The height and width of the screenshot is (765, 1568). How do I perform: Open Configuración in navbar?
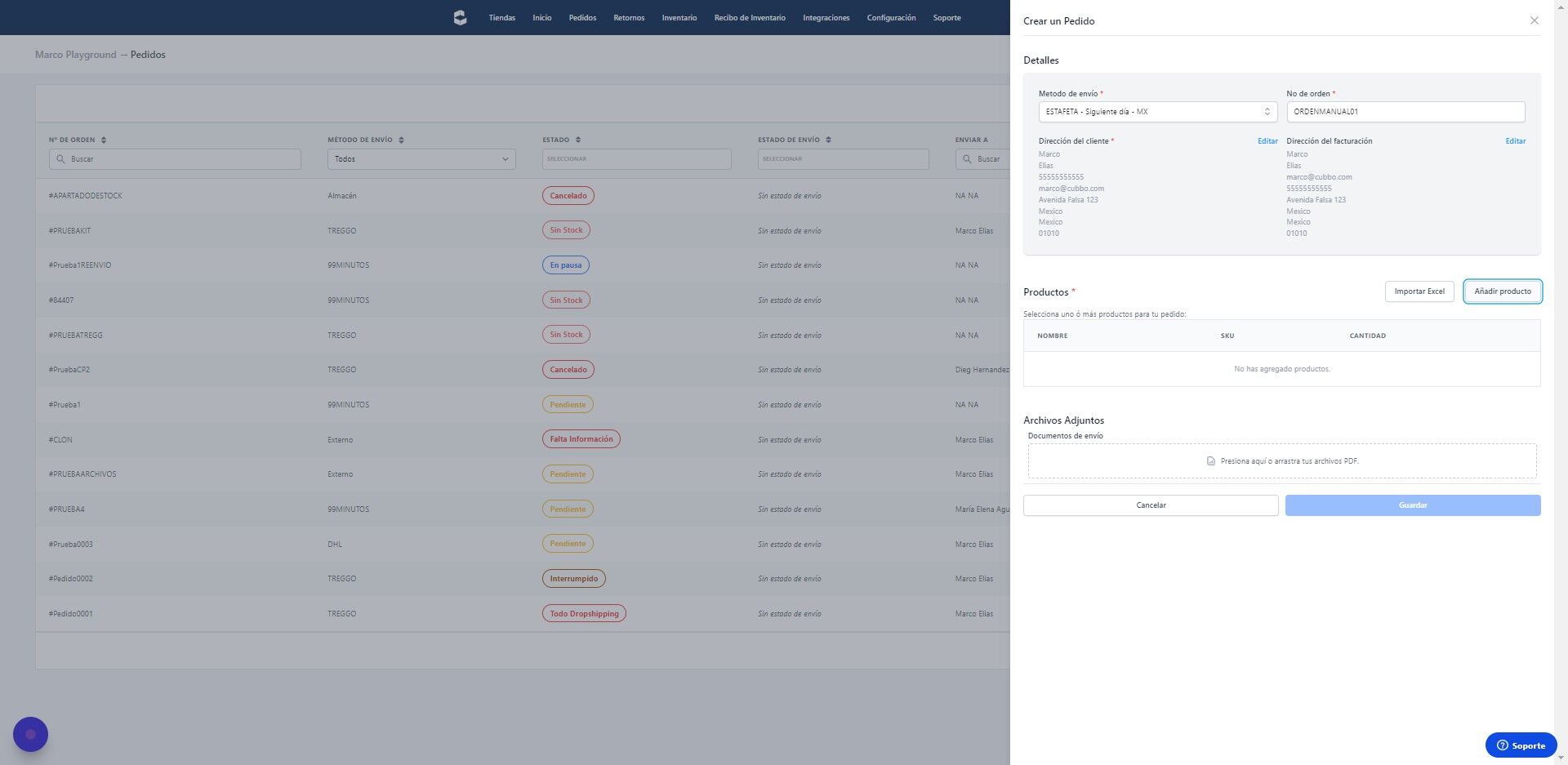coord(891,17)
